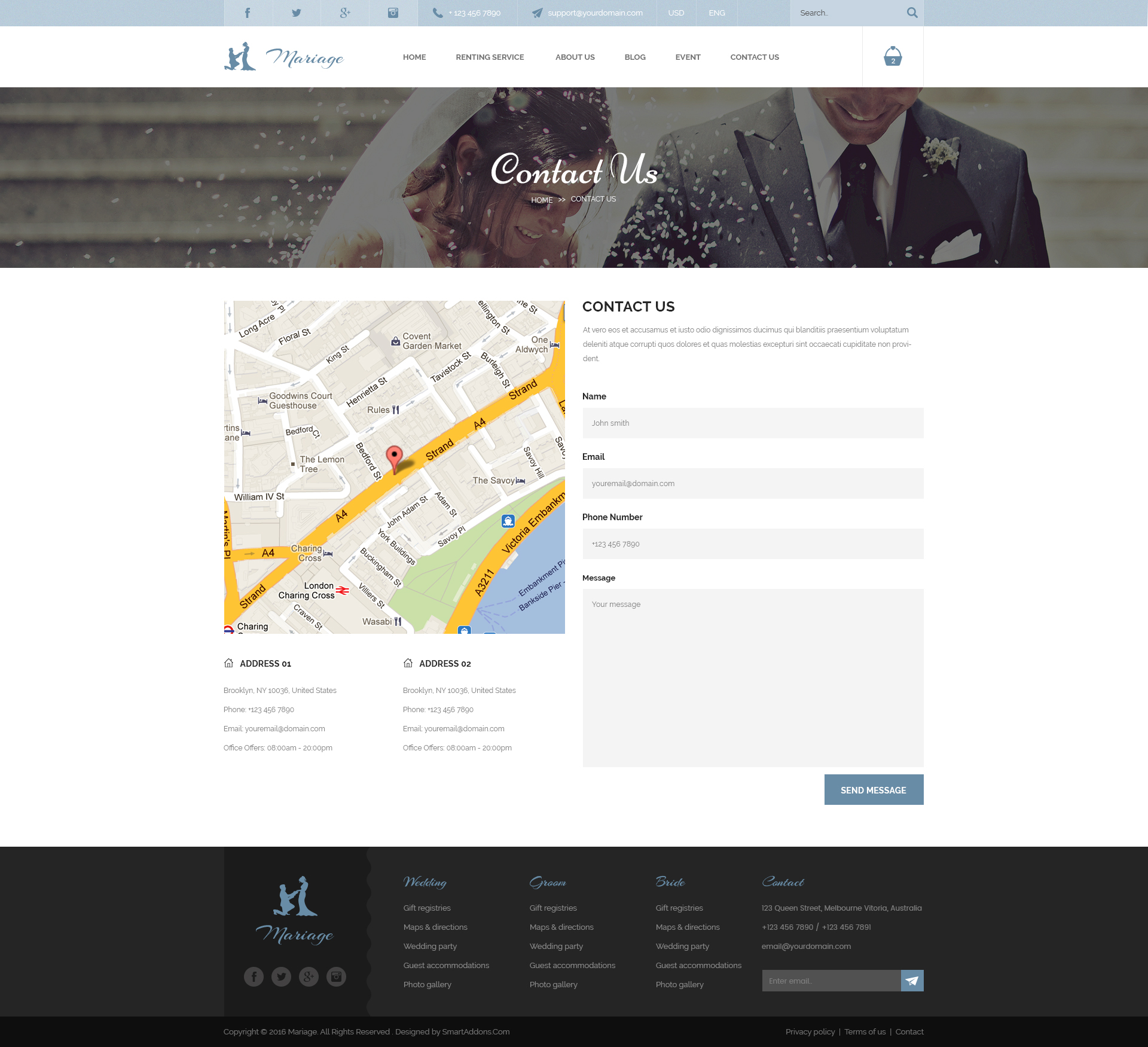Click the Twitter icon in top bar
The width and height of the screenshot is (1148, 1047).
coord(296,13)
